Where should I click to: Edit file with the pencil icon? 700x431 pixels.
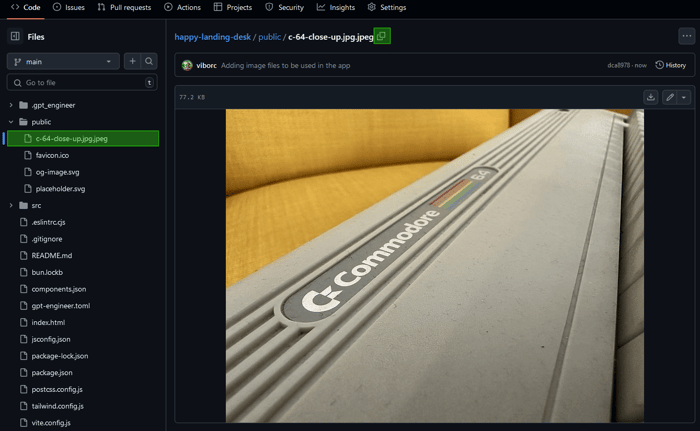(670, 97)
